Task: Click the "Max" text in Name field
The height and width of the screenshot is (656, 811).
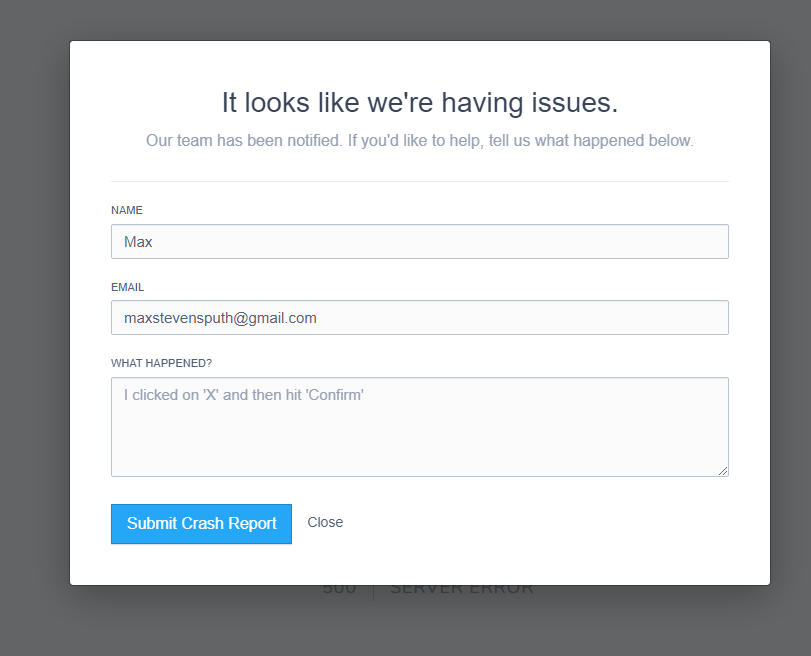Action: pos(138,242)
